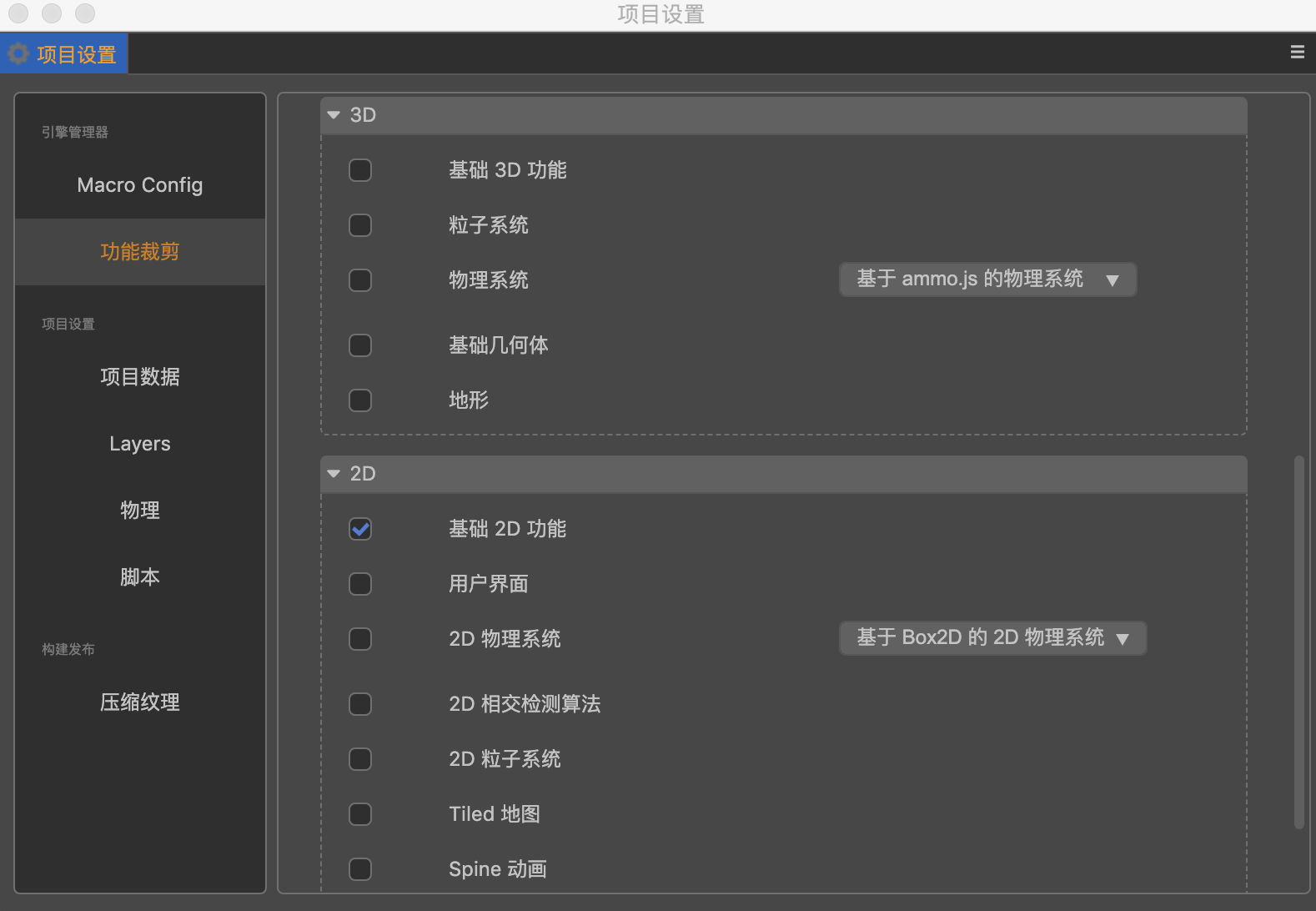1316x911 pixels.
Task: Open the panel hamburger menu icon
Action: (x=1297, y=52)
